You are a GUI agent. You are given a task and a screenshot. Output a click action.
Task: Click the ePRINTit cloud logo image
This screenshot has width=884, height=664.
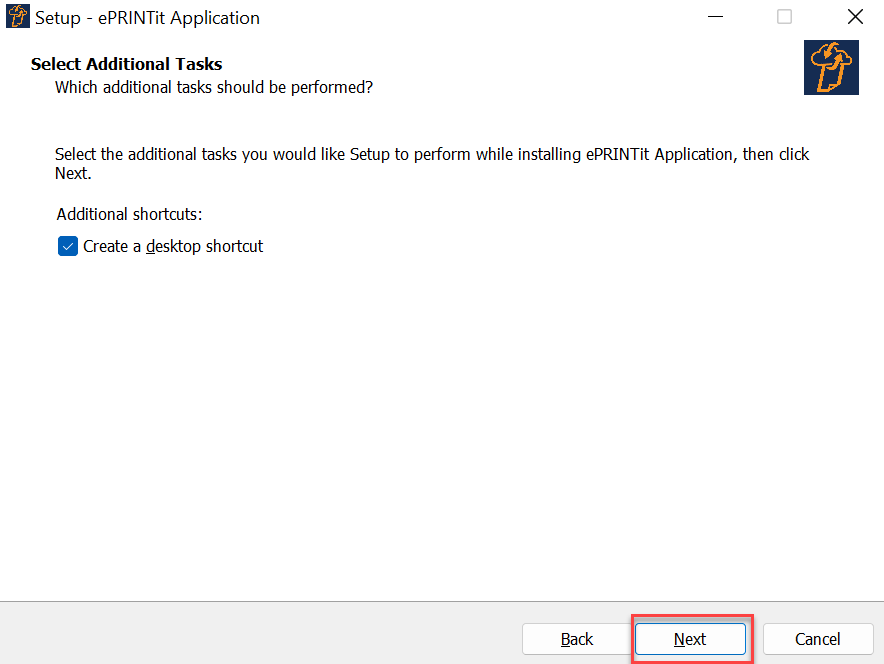click(x=831, y=67)
